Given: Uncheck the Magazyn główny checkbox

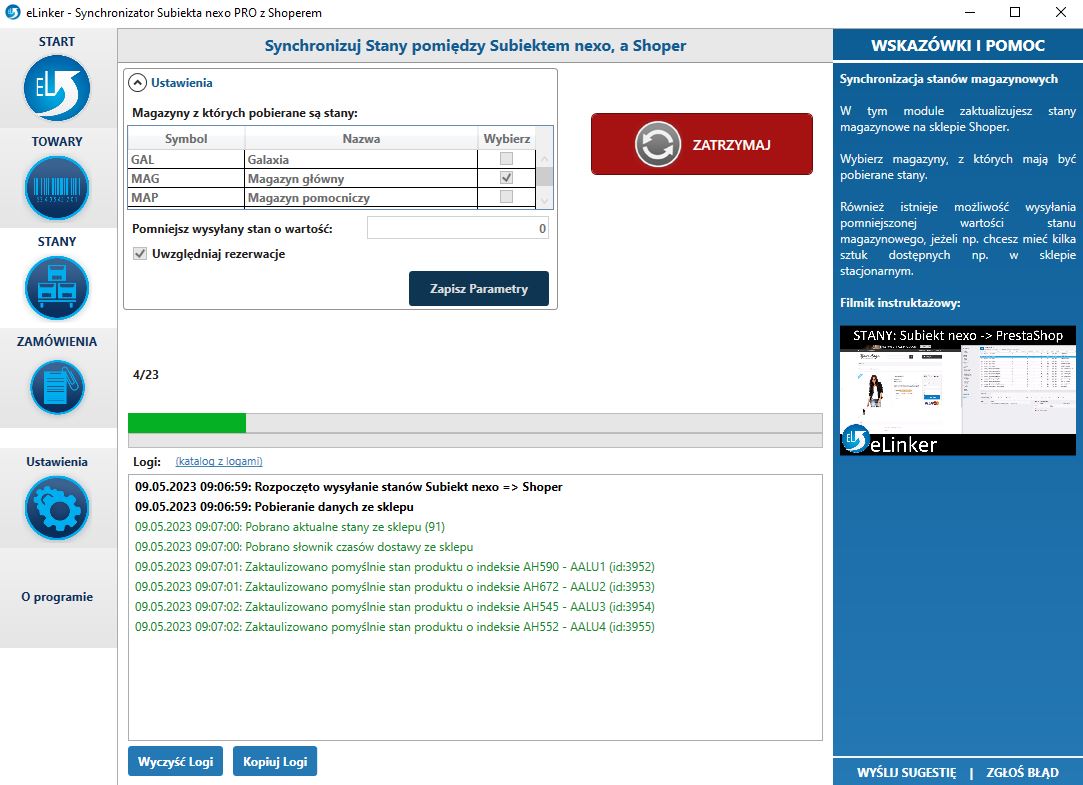Looking at the screenshot, I should [x=506, y=178].
